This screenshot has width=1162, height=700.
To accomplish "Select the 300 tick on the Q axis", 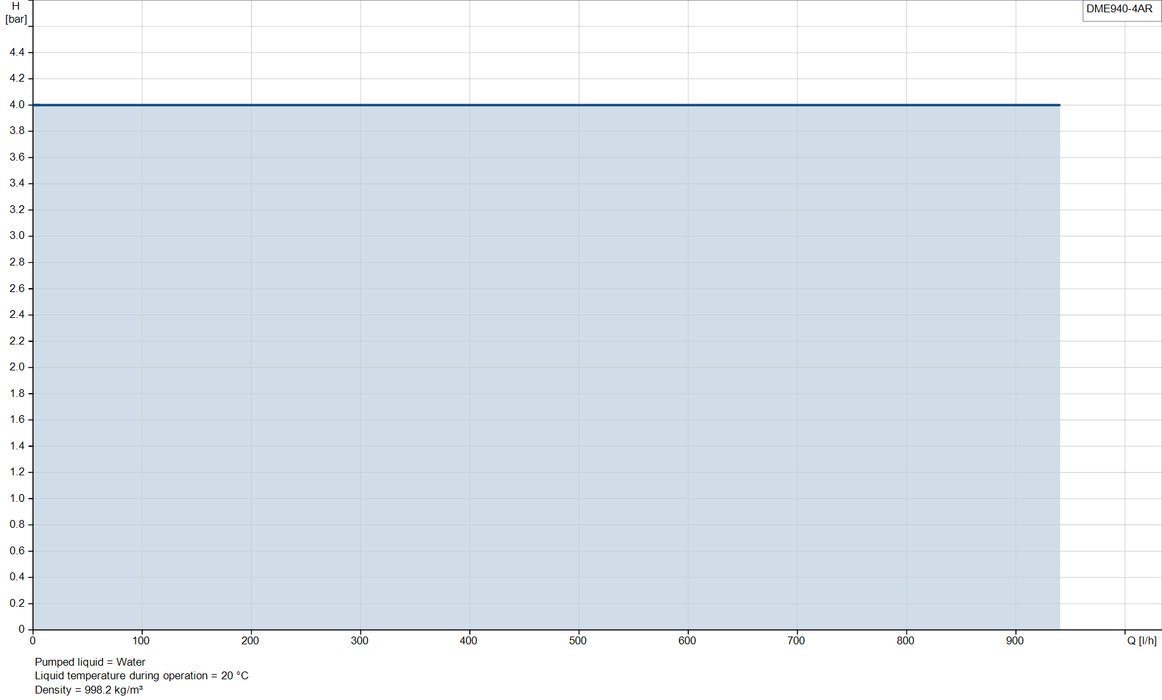I will 359,641.
